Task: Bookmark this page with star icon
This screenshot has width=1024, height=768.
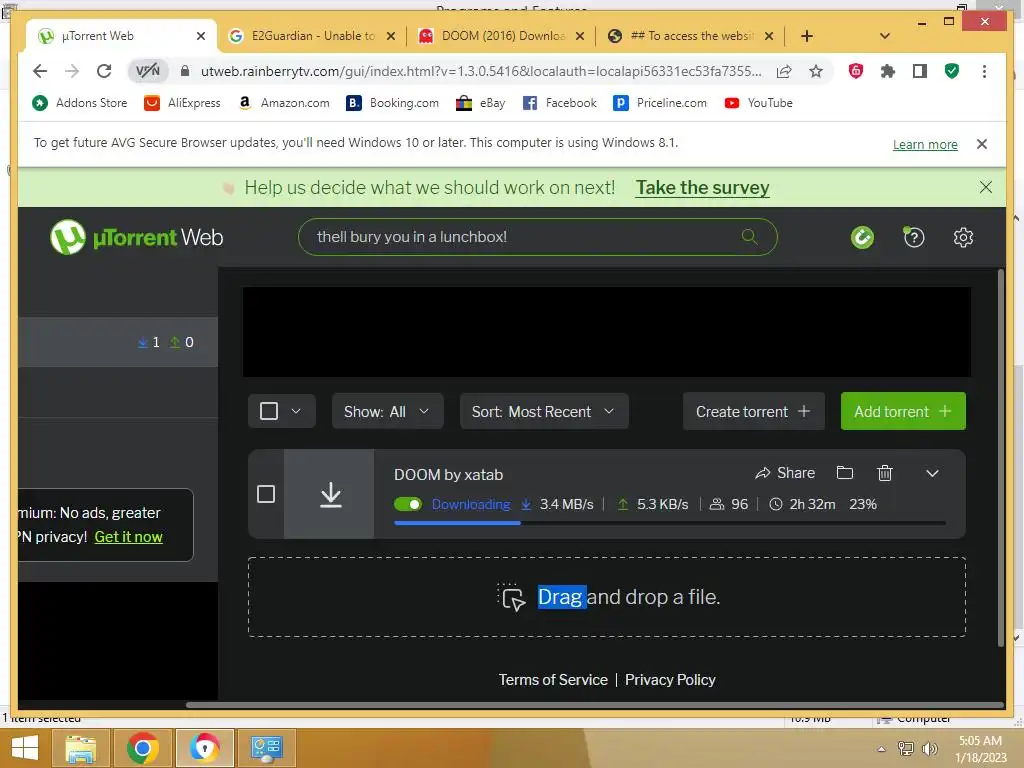Action: [x=816, y=71]
